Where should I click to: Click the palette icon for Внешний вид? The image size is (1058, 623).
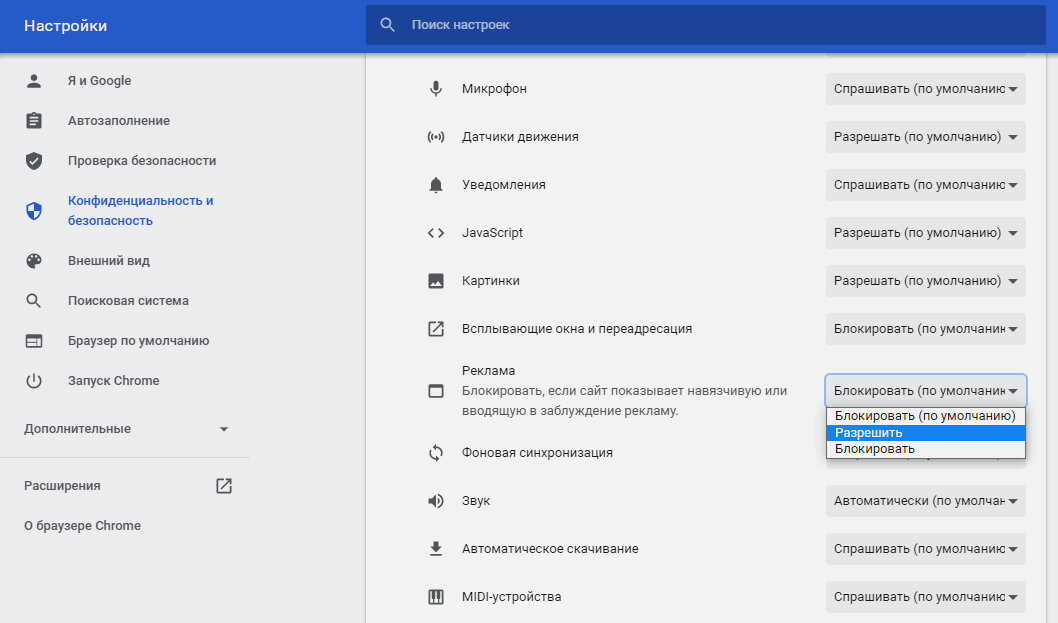[x=34, y=261]
